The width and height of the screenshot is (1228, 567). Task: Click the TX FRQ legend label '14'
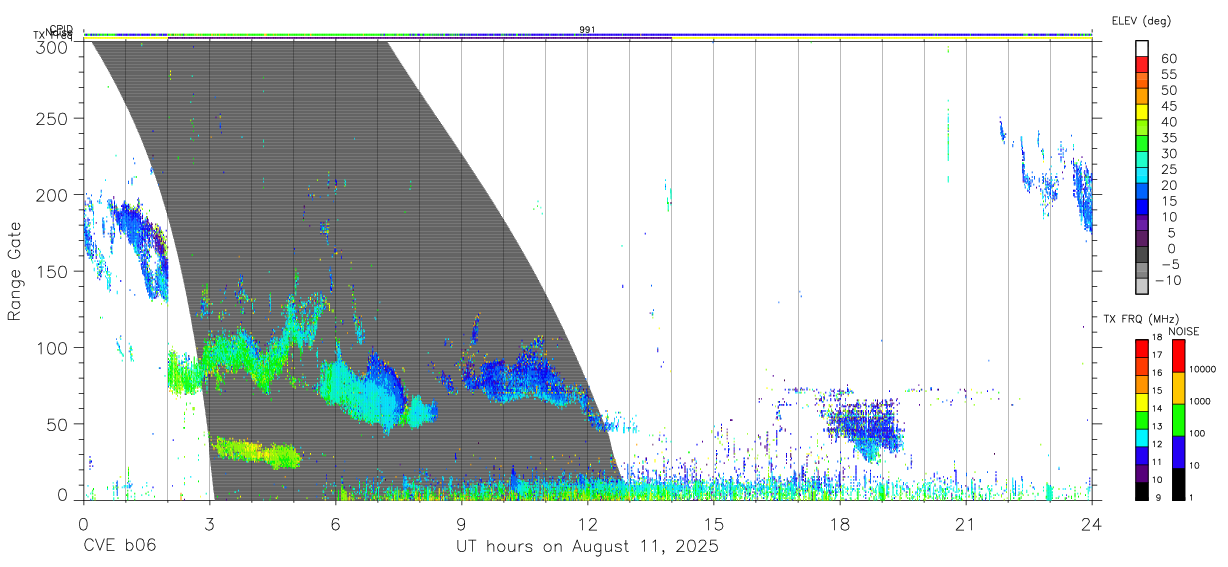[x=1156, y=408]
